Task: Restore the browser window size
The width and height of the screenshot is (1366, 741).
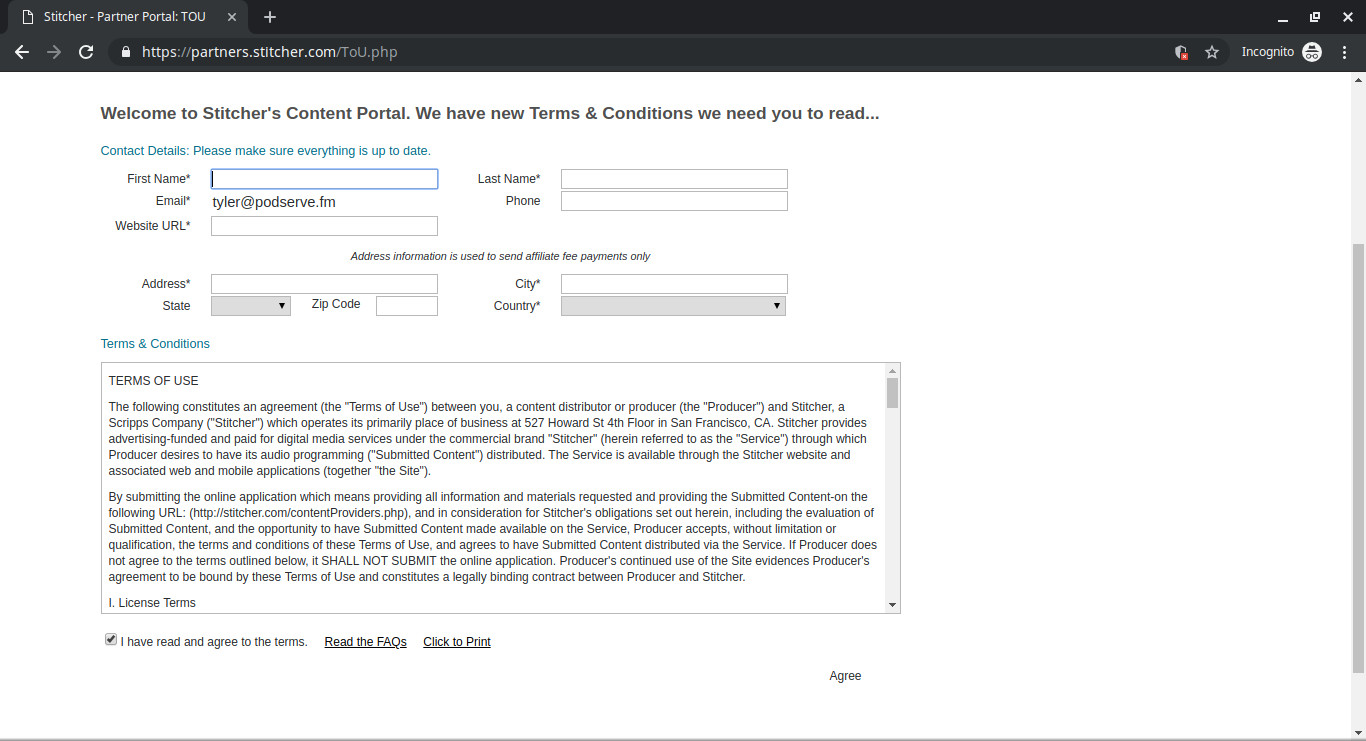Action: tap(1315, 17)
